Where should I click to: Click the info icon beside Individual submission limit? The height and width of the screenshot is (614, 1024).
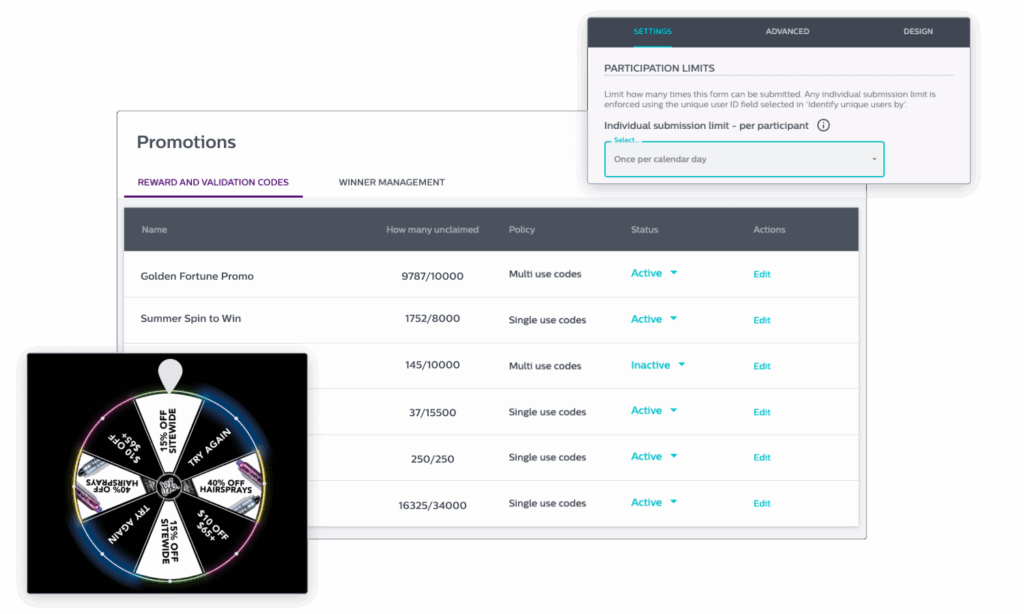click(823, 125)
